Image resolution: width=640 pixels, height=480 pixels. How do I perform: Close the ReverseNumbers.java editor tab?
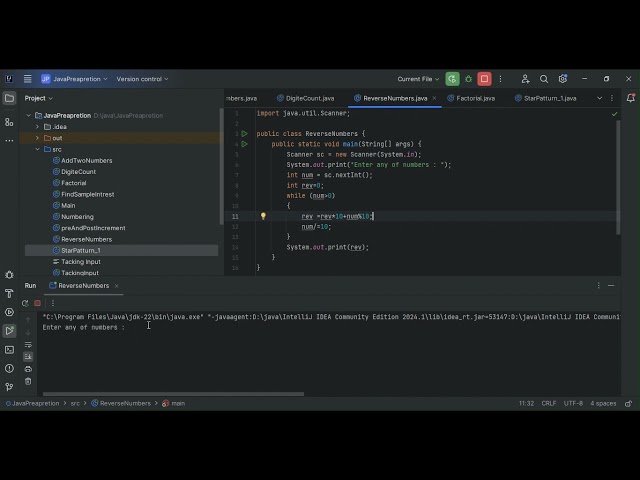pyautogui.click(x=434, y=98)
